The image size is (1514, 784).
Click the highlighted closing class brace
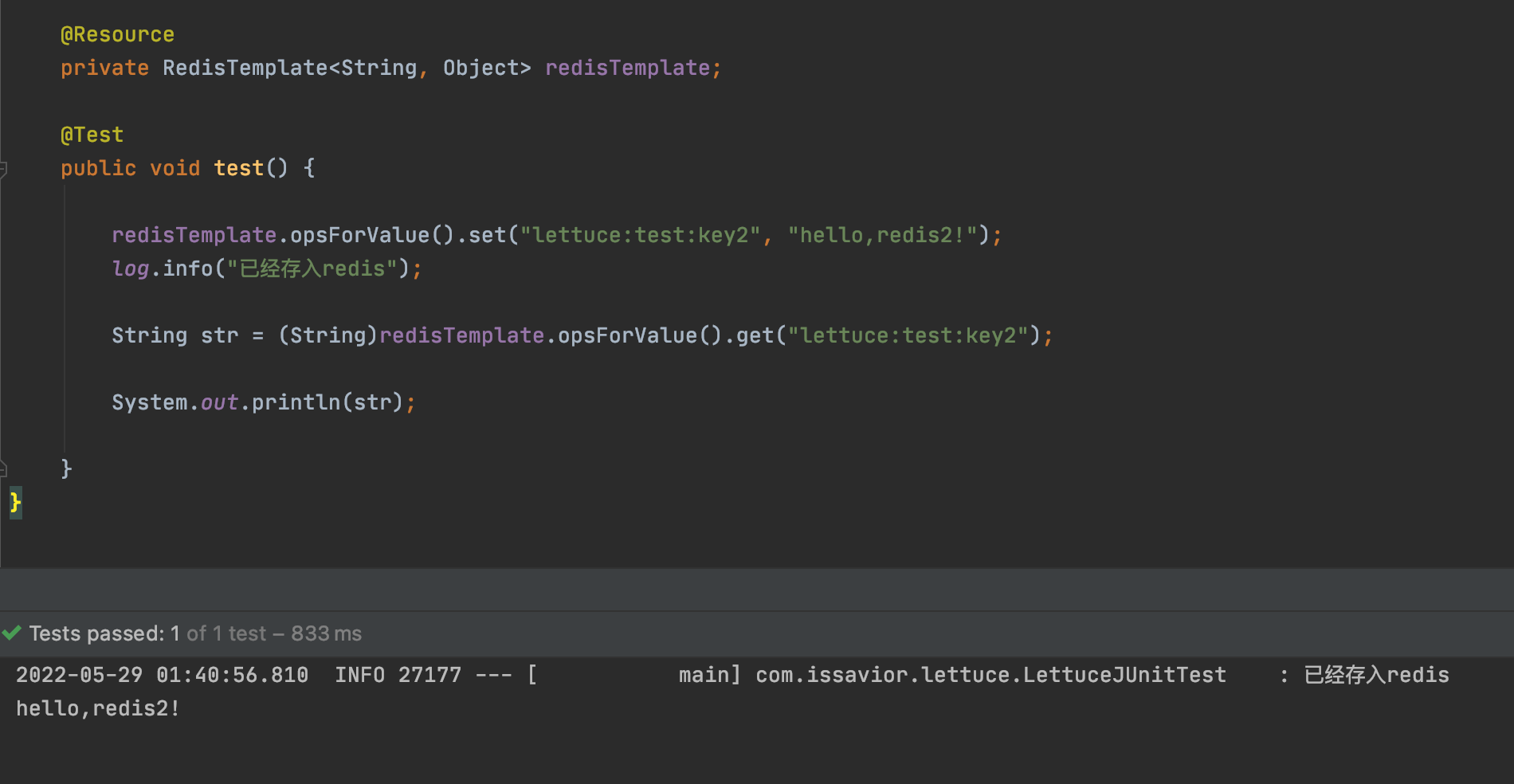point(15,503)
